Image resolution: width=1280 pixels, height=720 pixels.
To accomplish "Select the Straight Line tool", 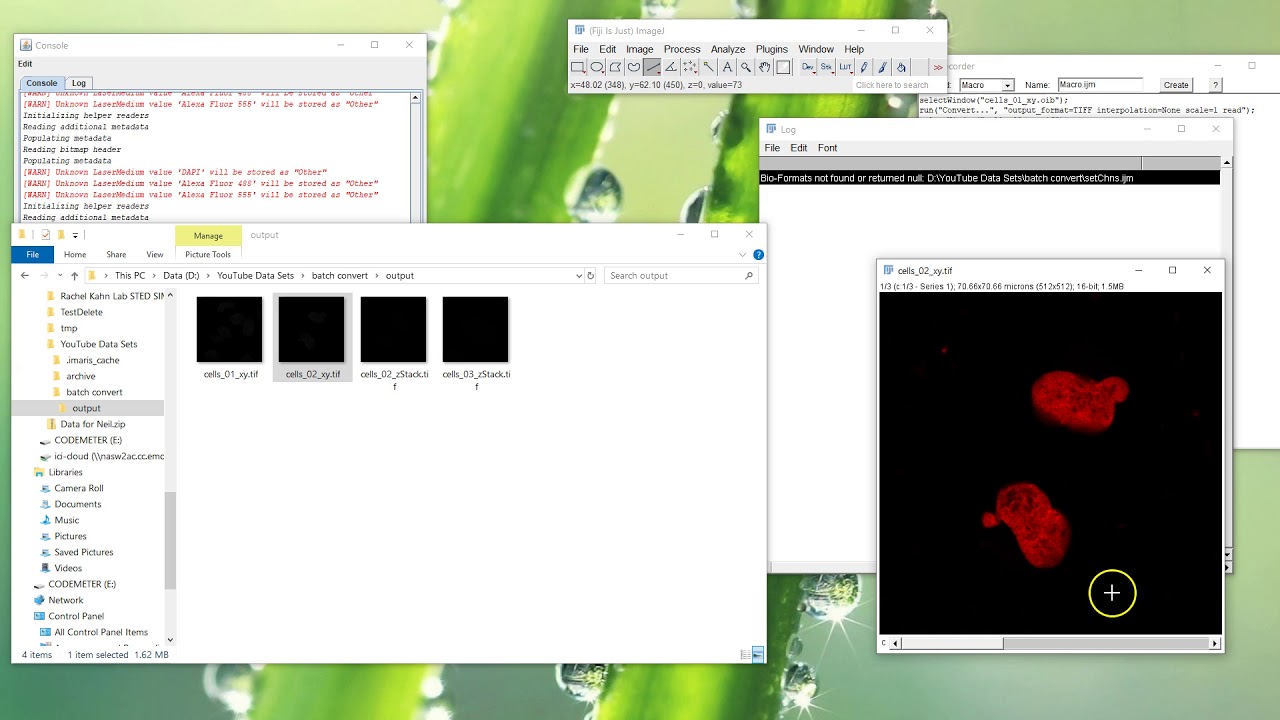I will (x=652, y=67).
